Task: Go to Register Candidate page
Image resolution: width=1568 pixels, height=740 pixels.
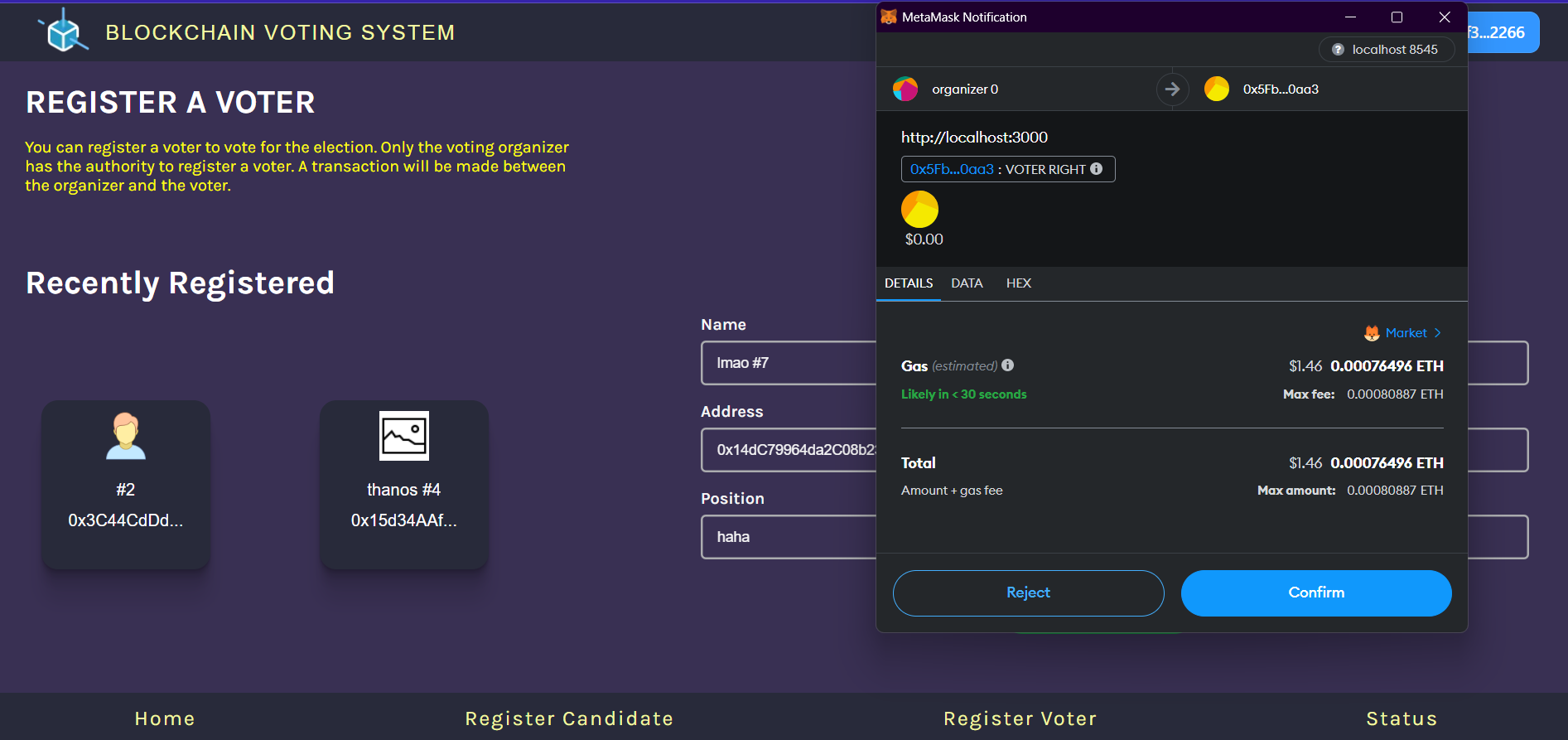Action: click(569, 718)
